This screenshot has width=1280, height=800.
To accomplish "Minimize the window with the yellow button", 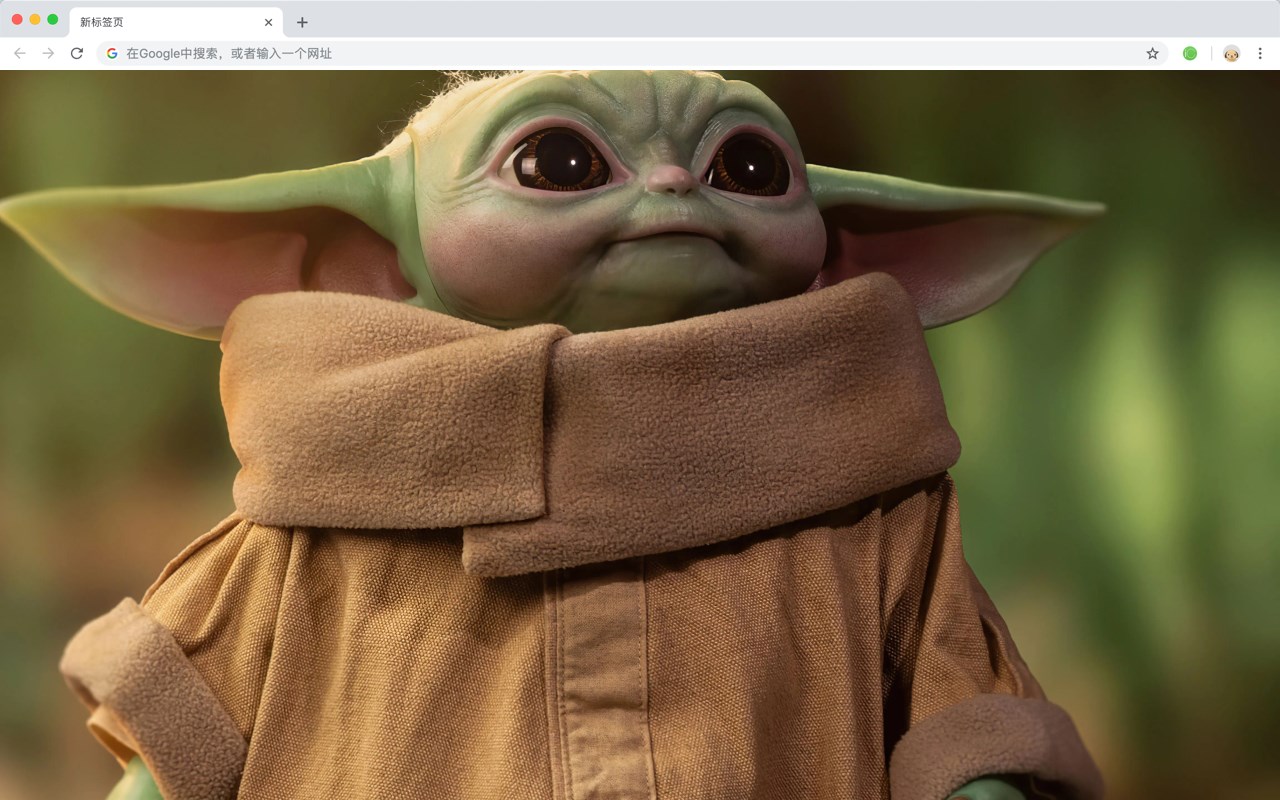I will pyautogui.click(x=35, y=20).
